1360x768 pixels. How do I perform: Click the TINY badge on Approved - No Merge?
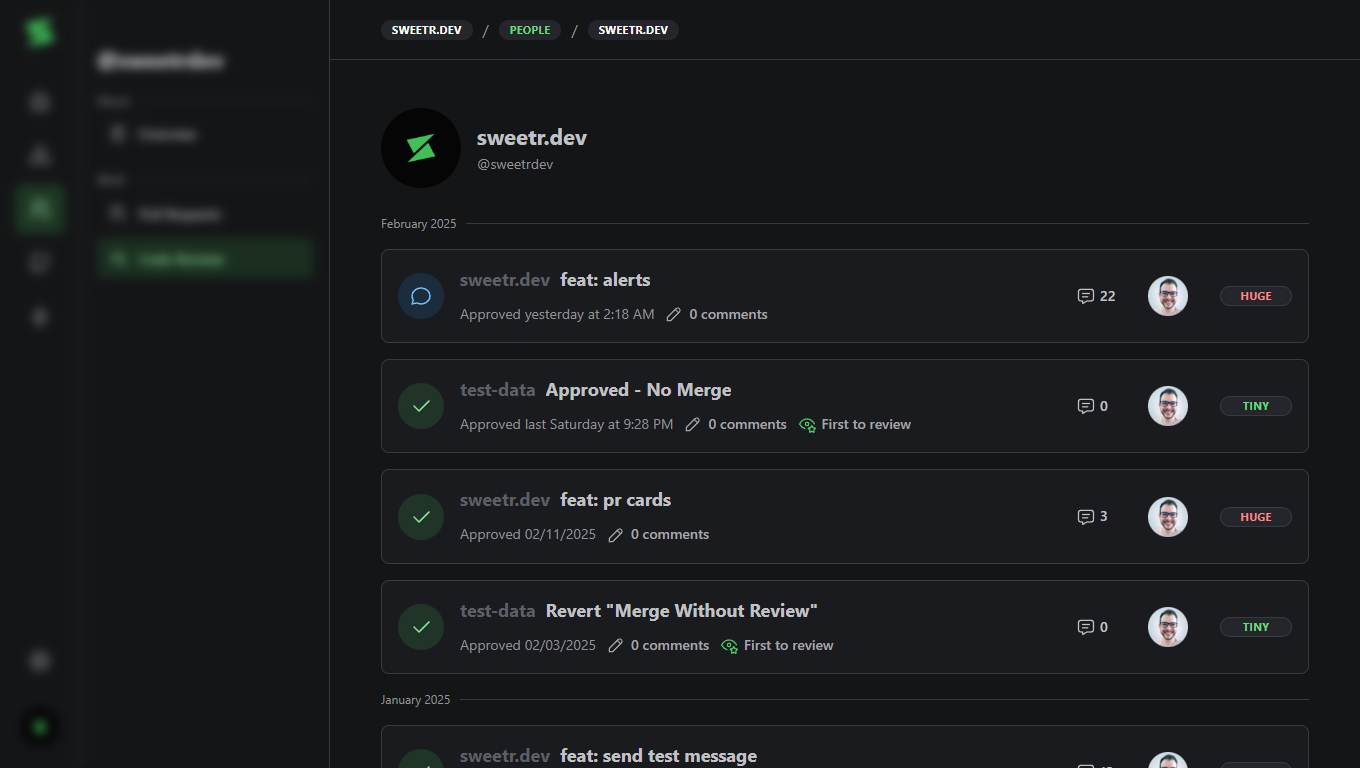[1256, 406]
